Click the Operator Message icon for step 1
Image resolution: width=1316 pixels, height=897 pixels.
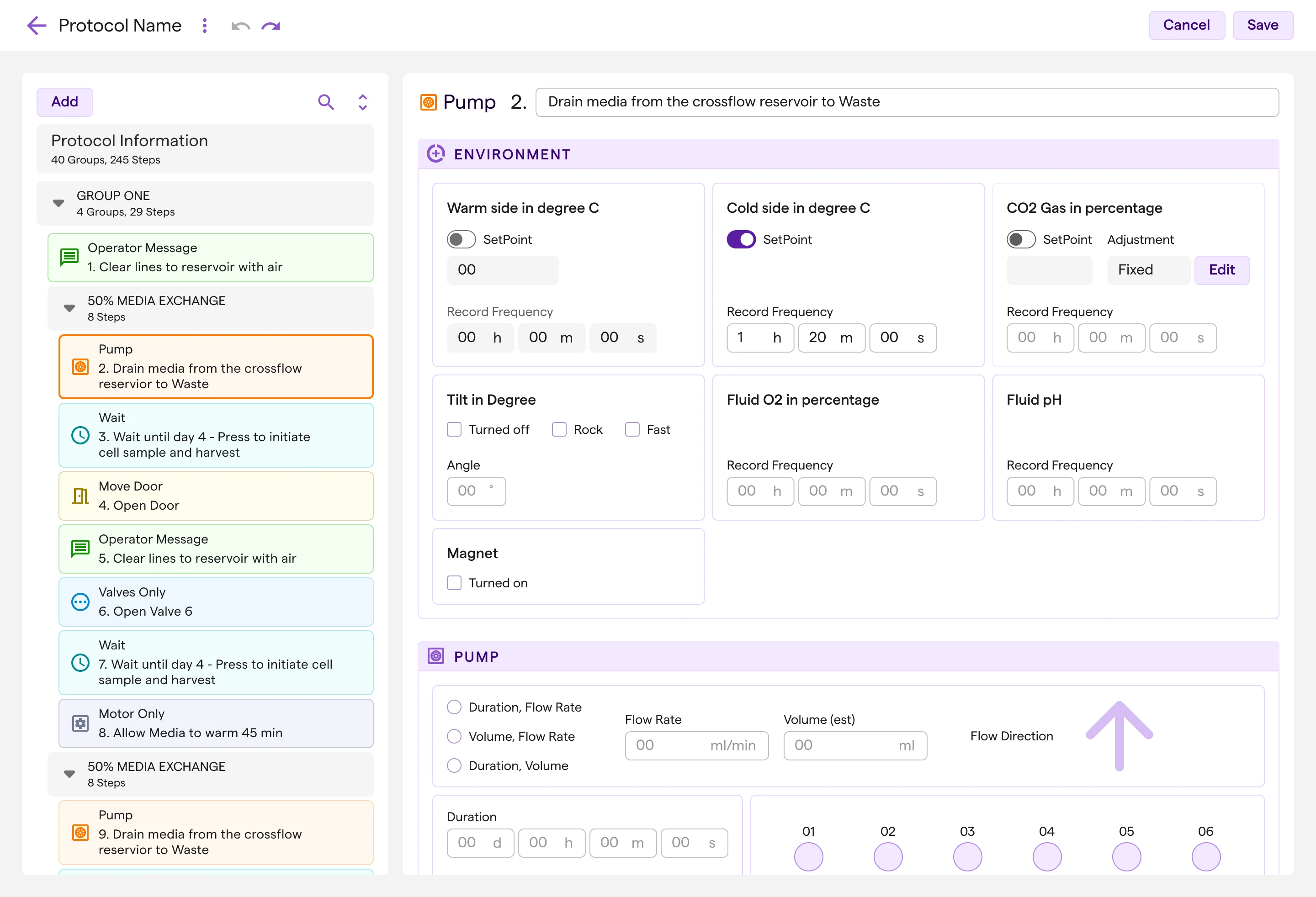(69, 258)
